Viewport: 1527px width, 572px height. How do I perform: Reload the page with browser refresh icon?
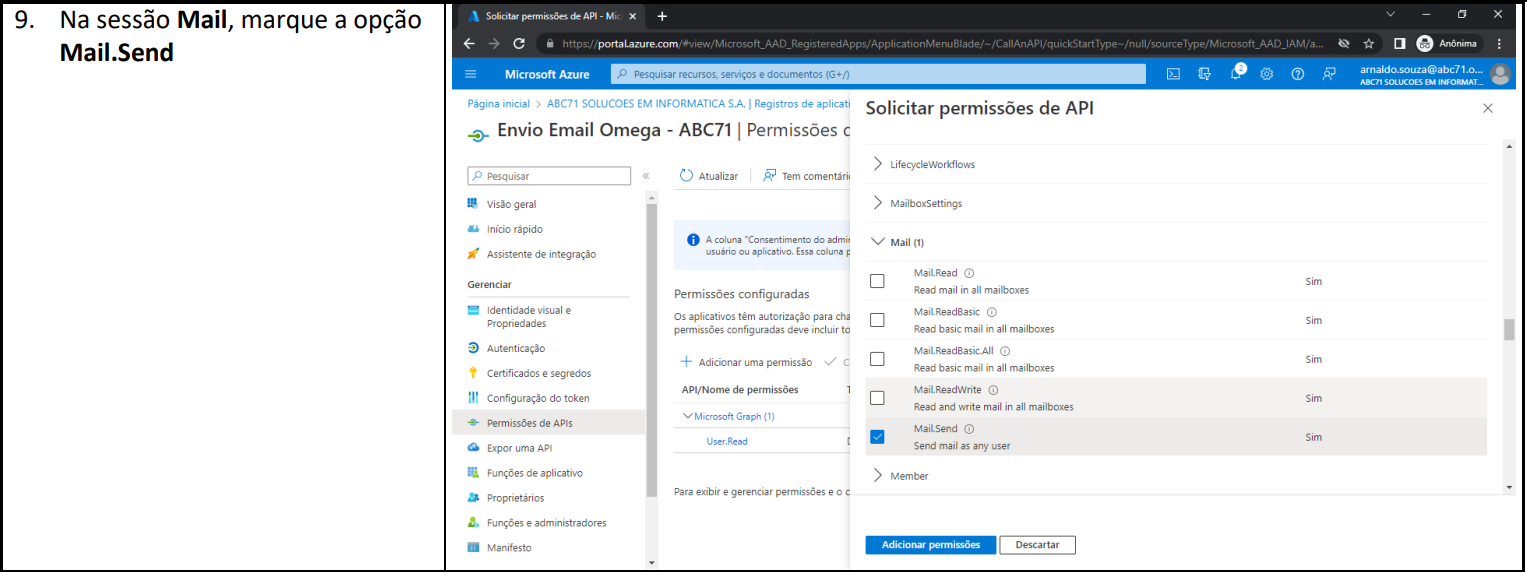coord(519,44)
